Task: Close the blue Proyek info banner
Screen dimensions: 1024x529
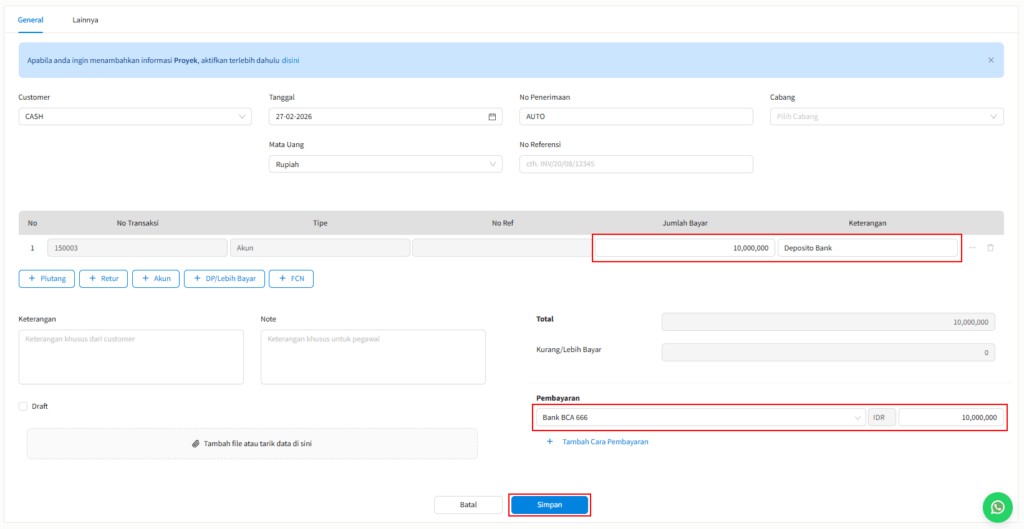Action: (x=991, y=60)
